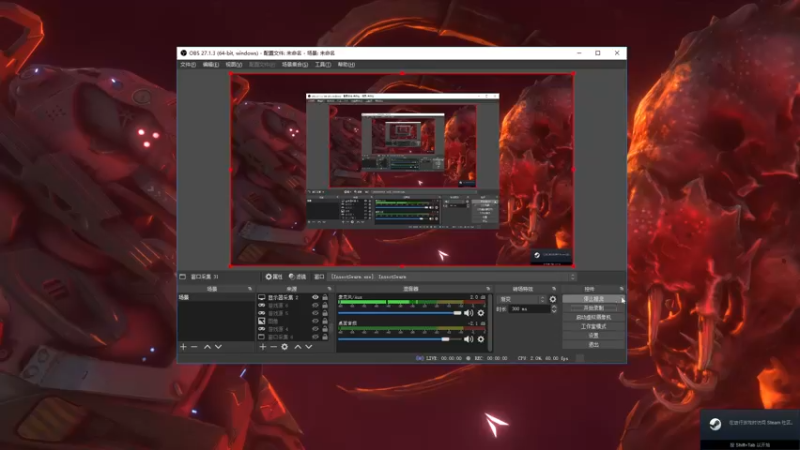
Task: Open the 帮助 menu
Action: [346, 65]
